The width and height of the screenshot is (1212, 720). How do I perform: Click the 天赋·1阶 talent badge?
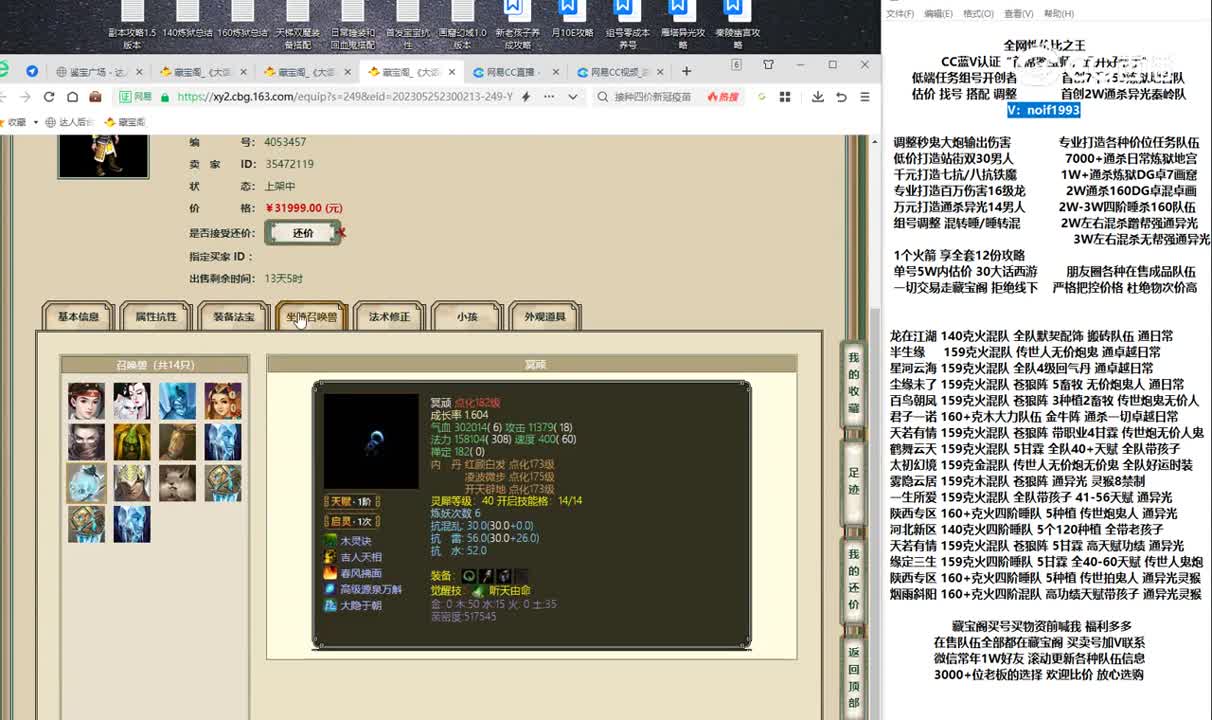[351, 501]
